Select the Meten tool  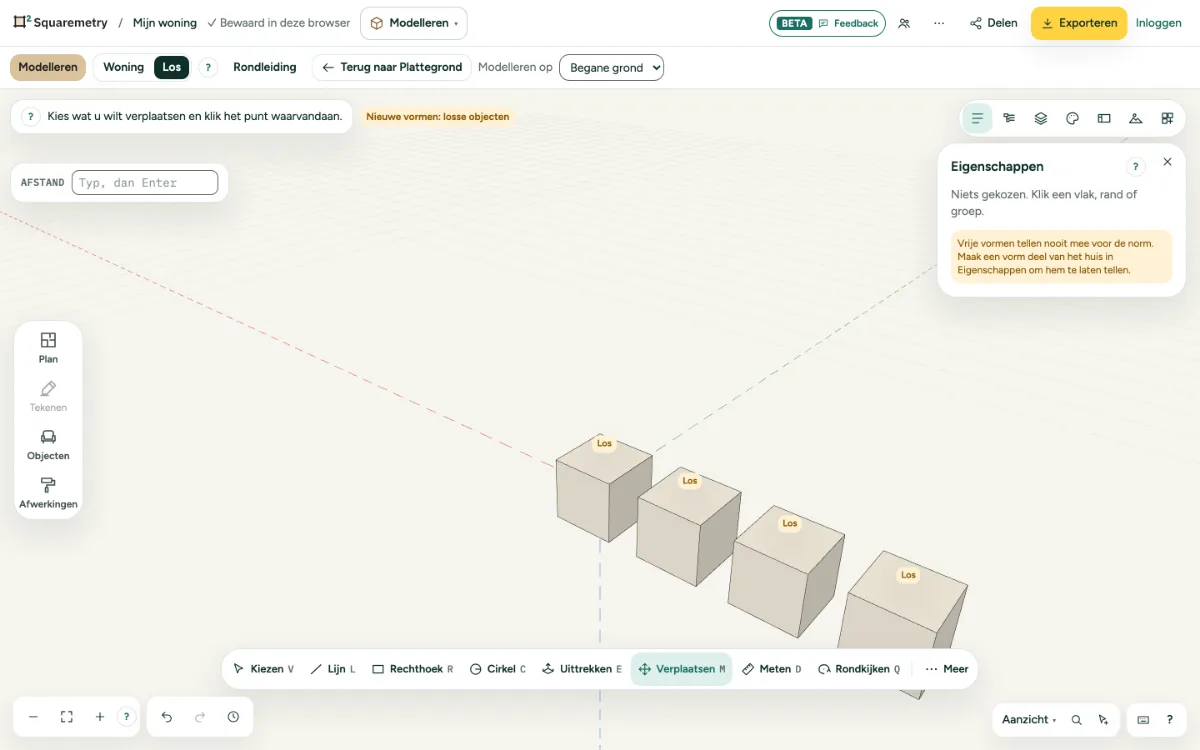pyautogui.click(x=771, y=669)
